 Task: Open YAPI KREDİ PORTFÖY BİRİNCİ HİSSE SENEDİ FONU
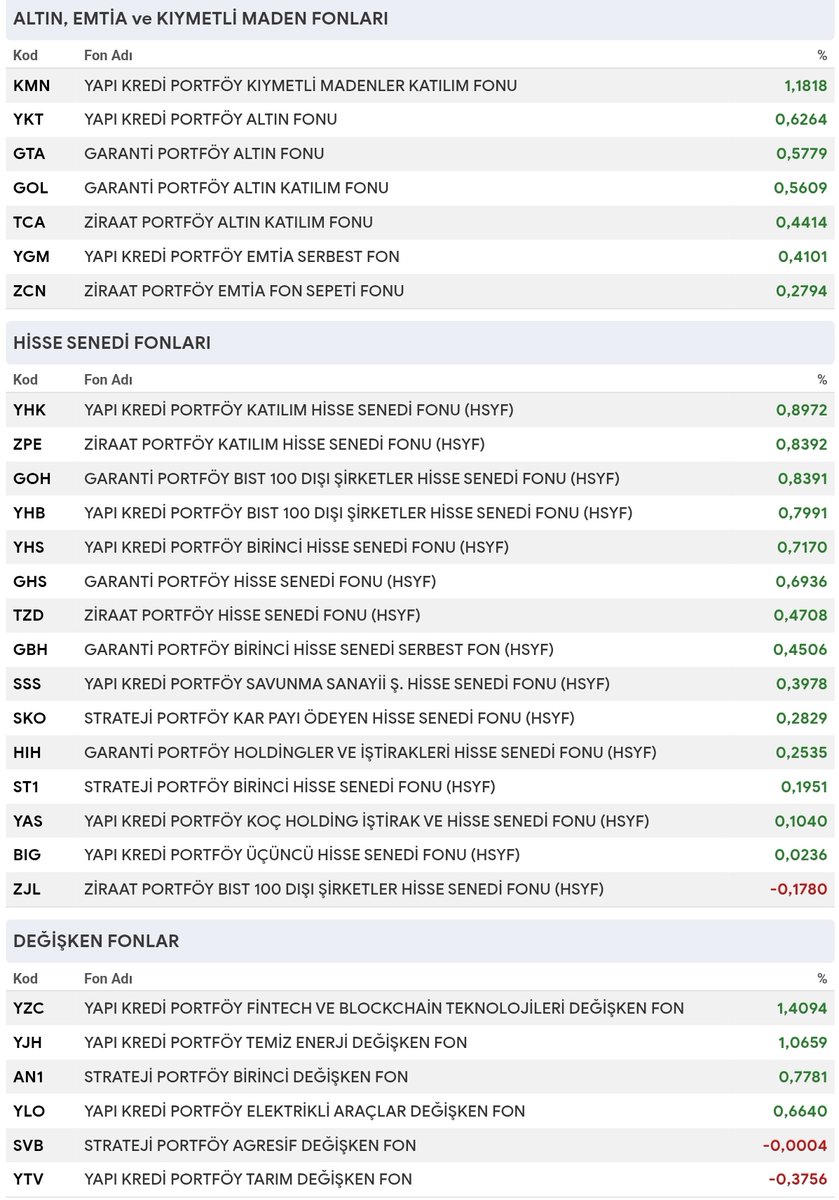(x=296, y=547)
